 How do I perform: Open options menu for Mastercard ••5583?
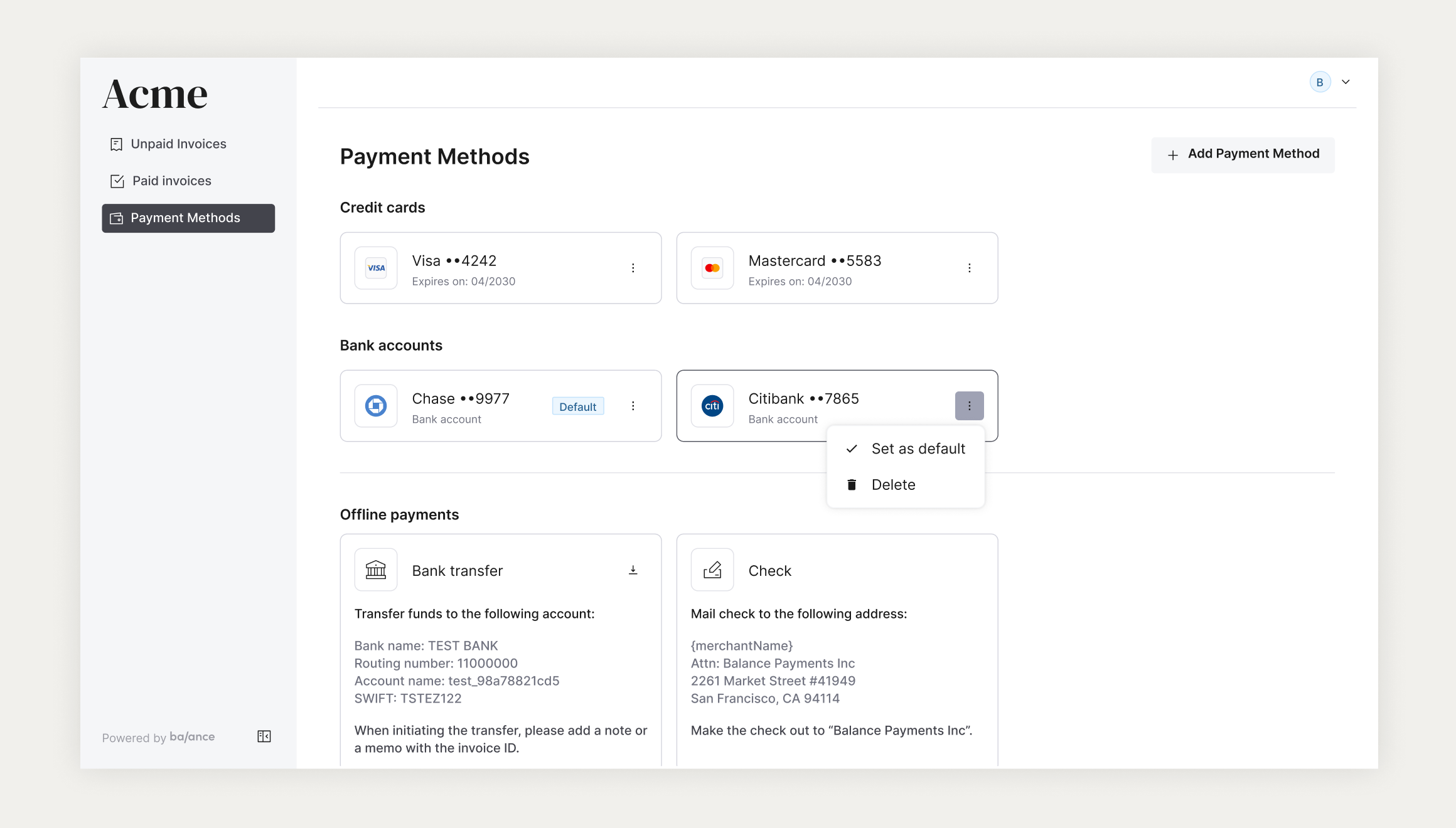(x=970, y=268)
